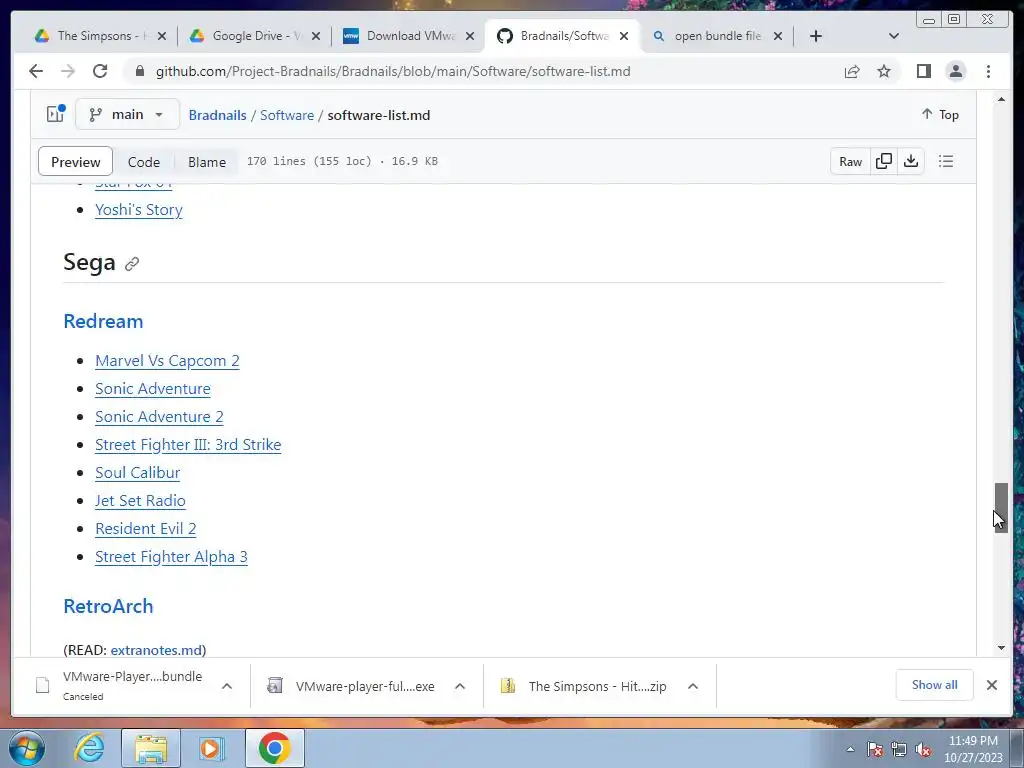This screenshot has width=1024, height=768.
Task: Close the Download VMware tab
Action: (x=470, y=36)
